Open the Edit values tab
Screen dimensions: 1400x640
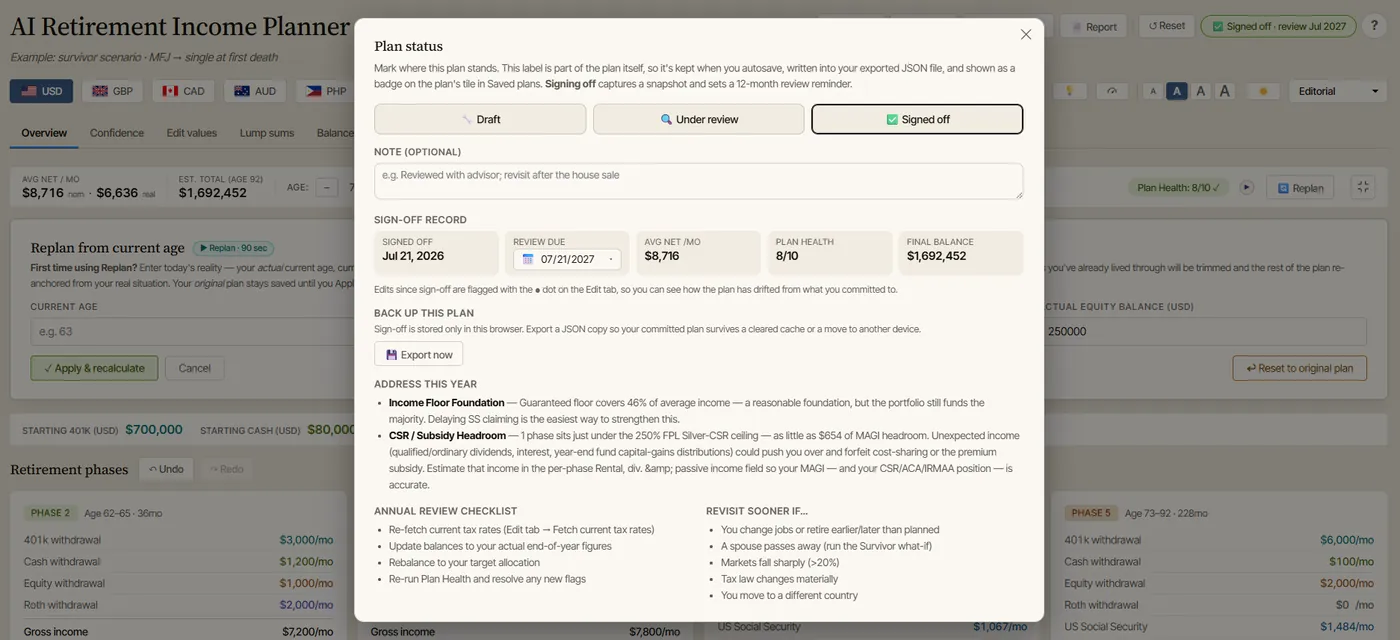192,133
